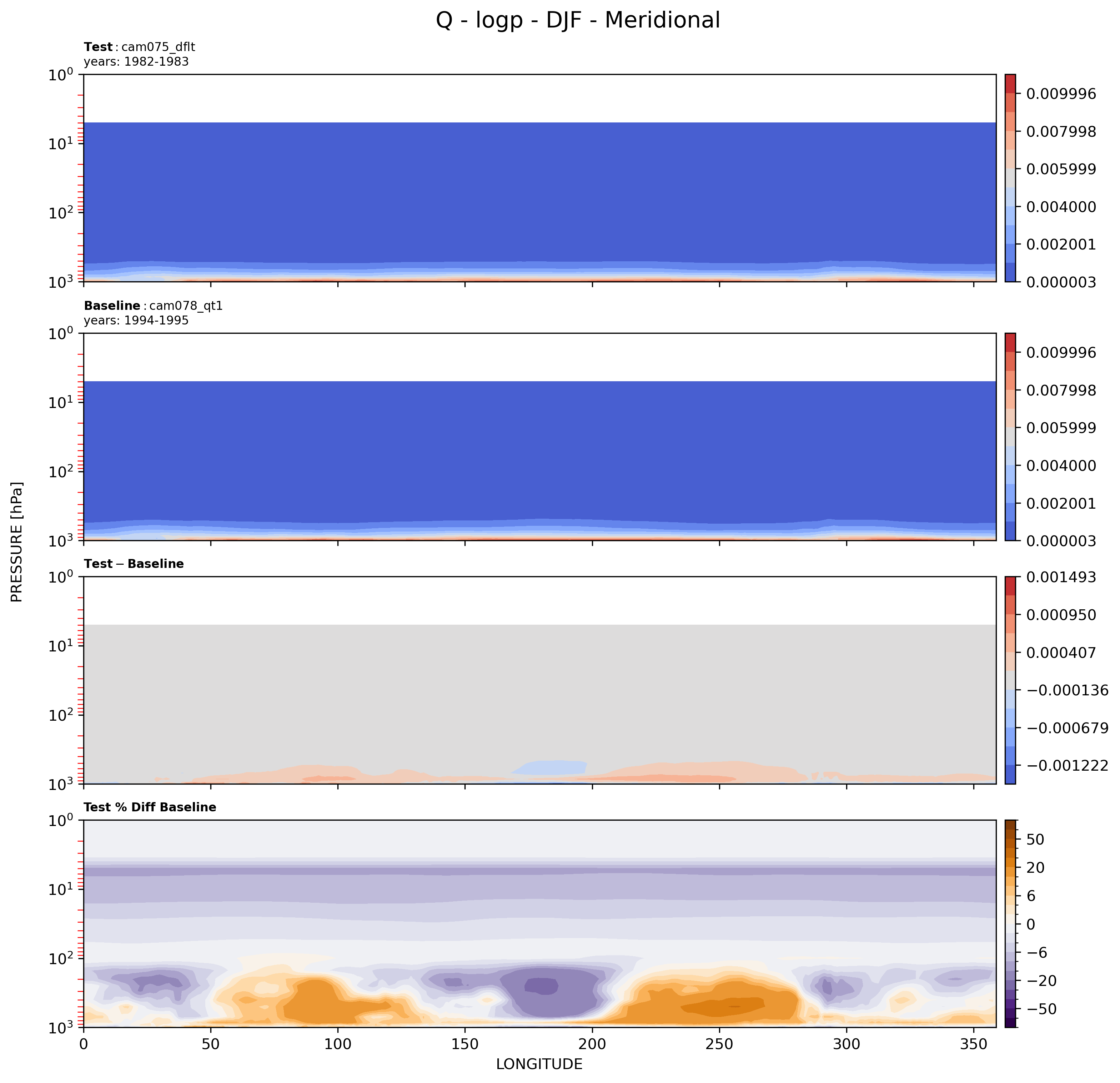Click the percent-diff colorbar at the −50 tick
Screen dimensions: 1120x1083
1010,1009
